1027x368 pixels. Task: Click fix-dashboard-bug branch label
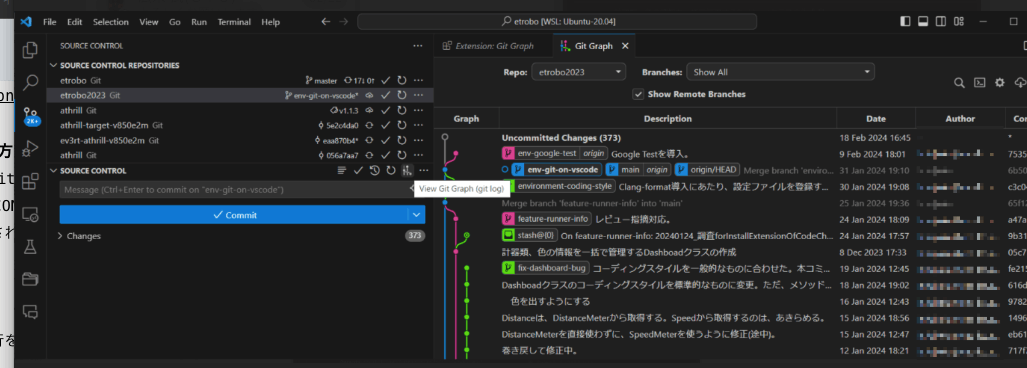545,268
